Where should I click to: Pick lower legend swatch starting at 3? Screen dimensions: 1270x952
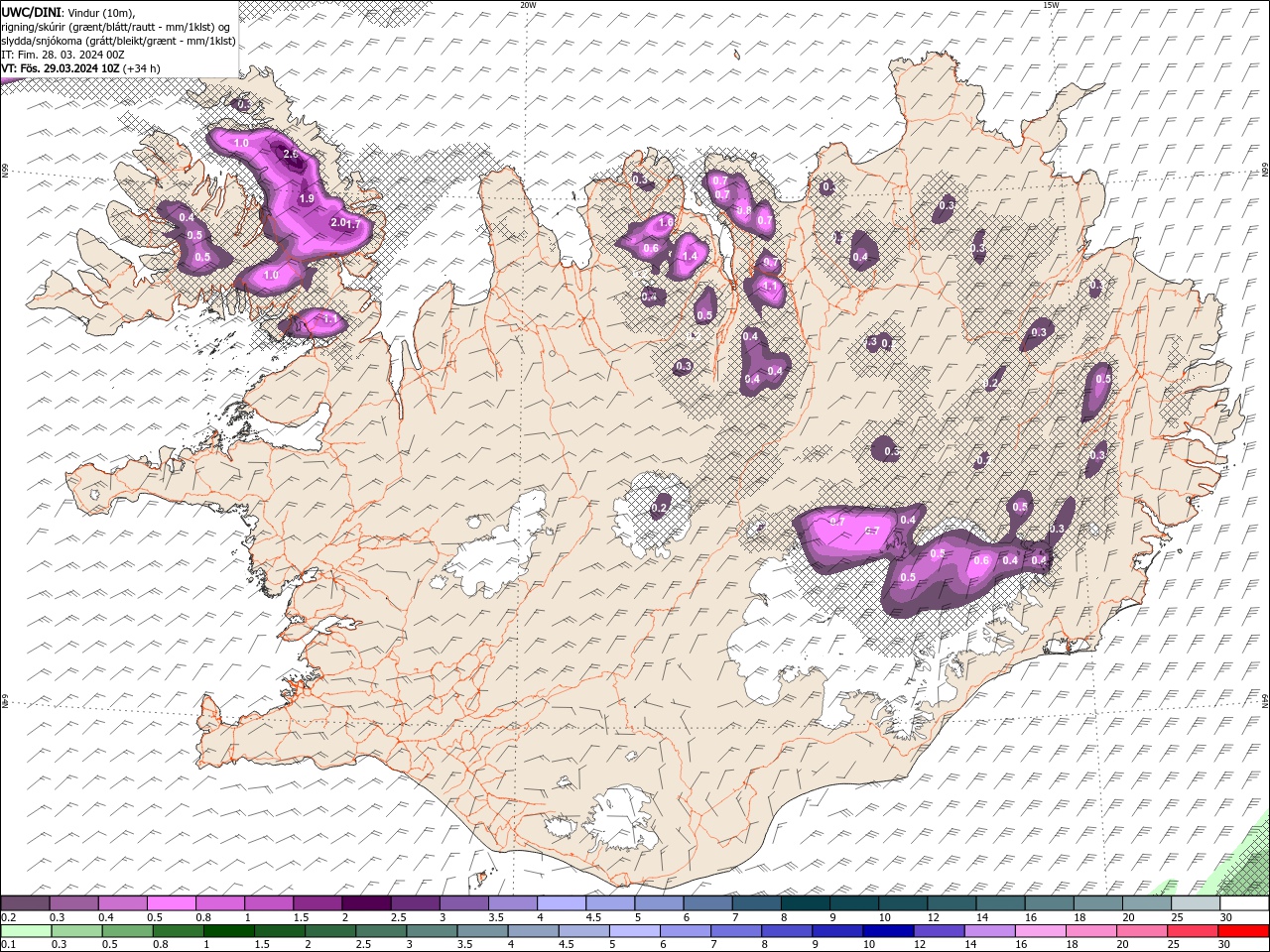pos(432,930)
